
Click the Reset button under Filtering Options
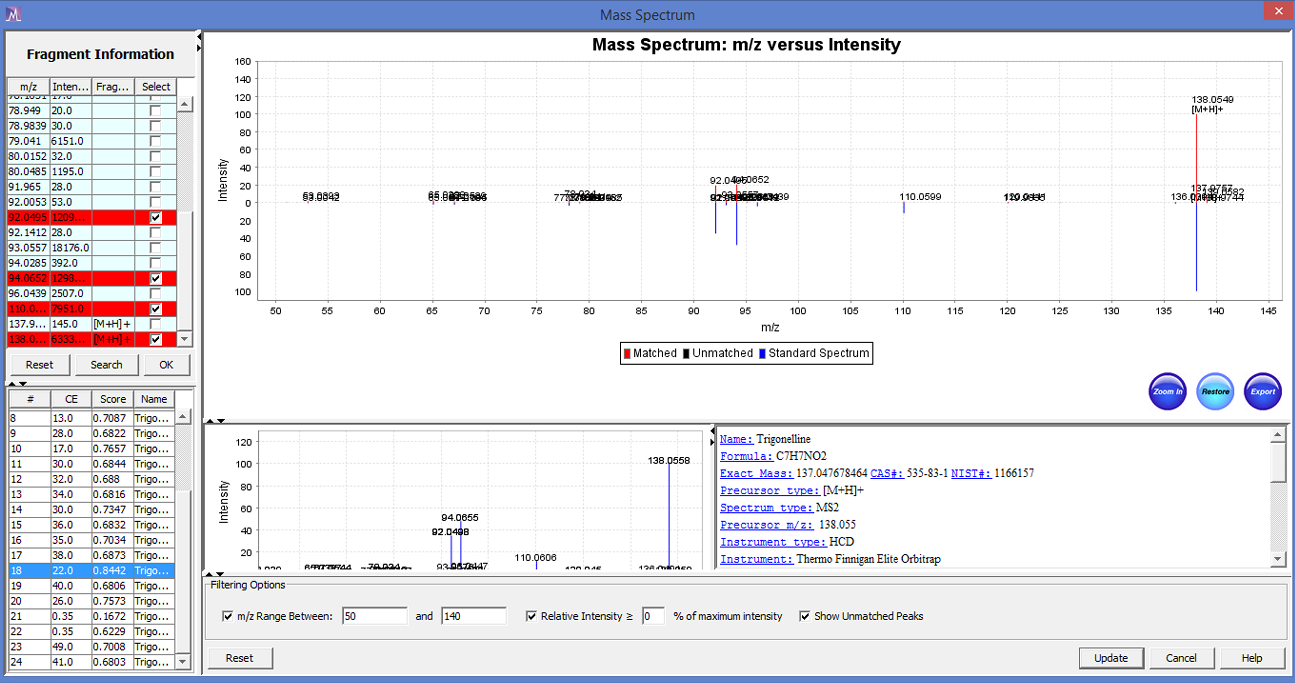239,658
